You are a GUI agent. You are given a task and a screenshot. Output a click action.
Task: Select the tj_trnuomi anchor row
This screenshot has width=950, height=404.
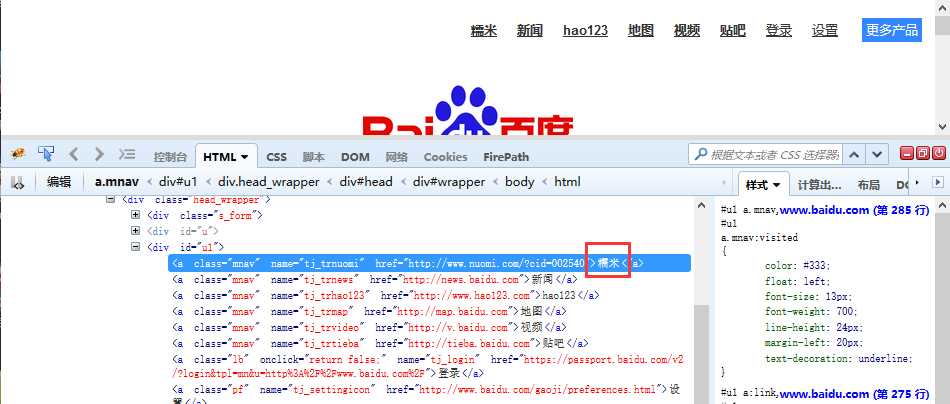click(x=429, y=263)
